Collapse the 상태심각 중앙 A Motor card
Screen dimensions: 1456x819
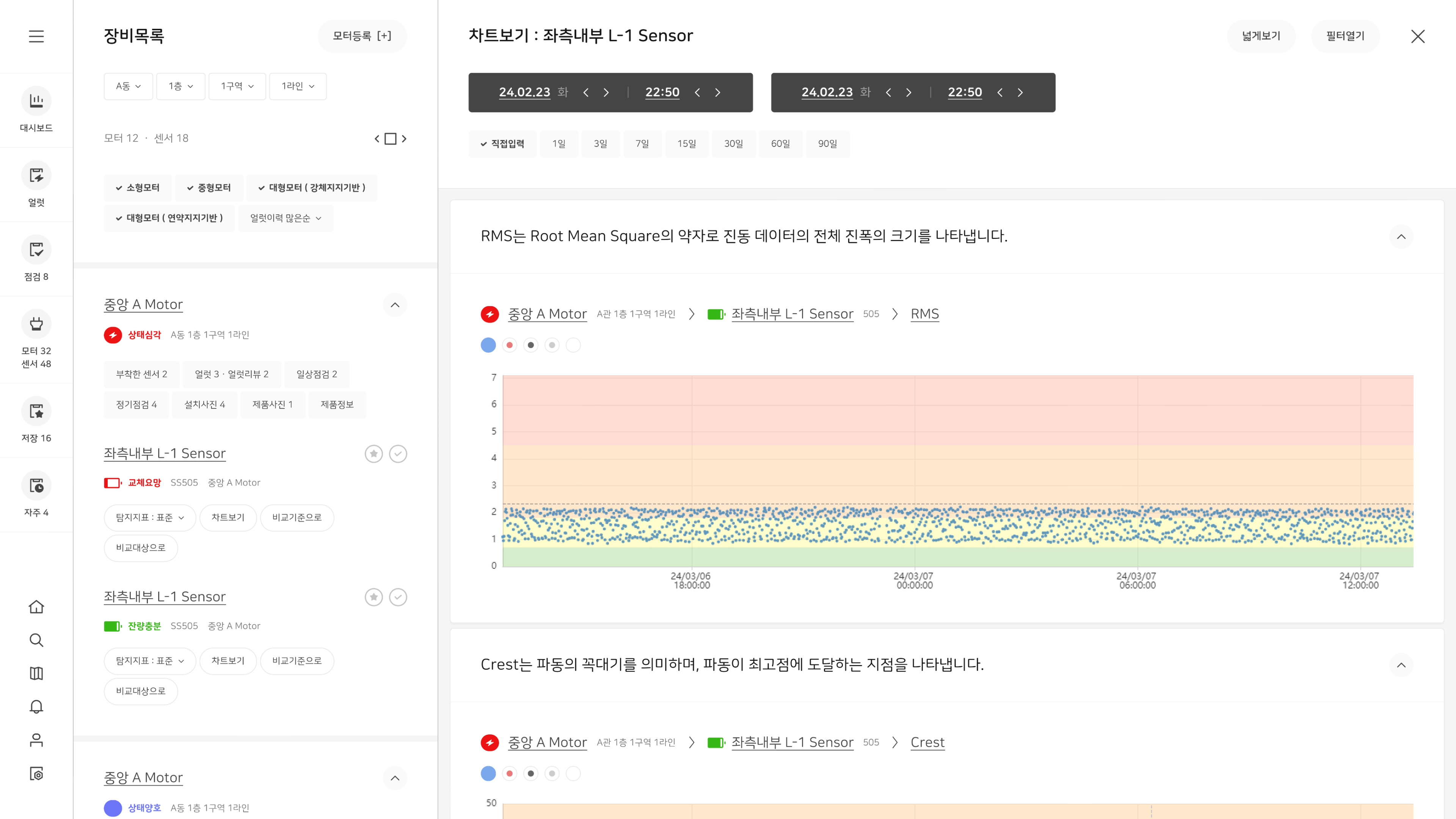click(395, 305)
